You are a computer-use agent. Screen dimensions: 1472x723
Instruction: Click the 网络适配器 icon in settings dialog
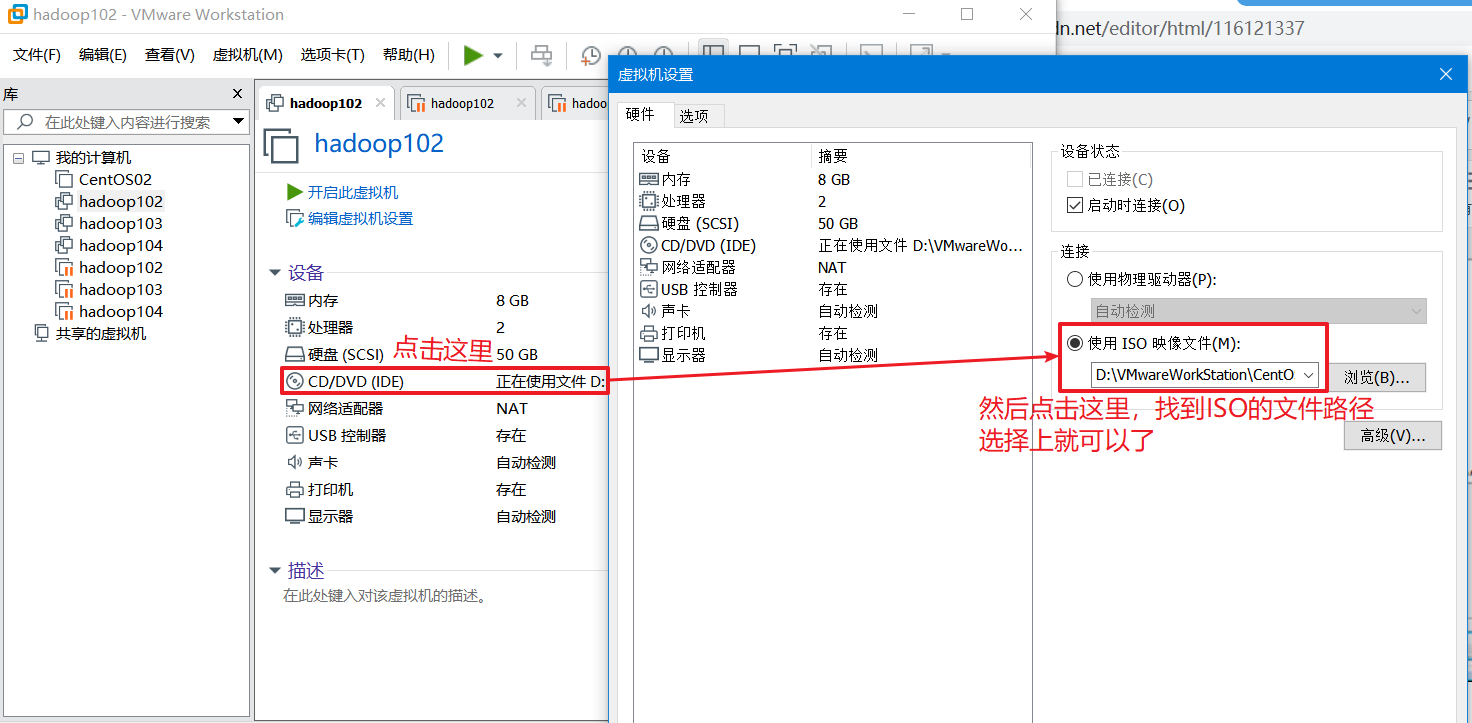(649, 267)
